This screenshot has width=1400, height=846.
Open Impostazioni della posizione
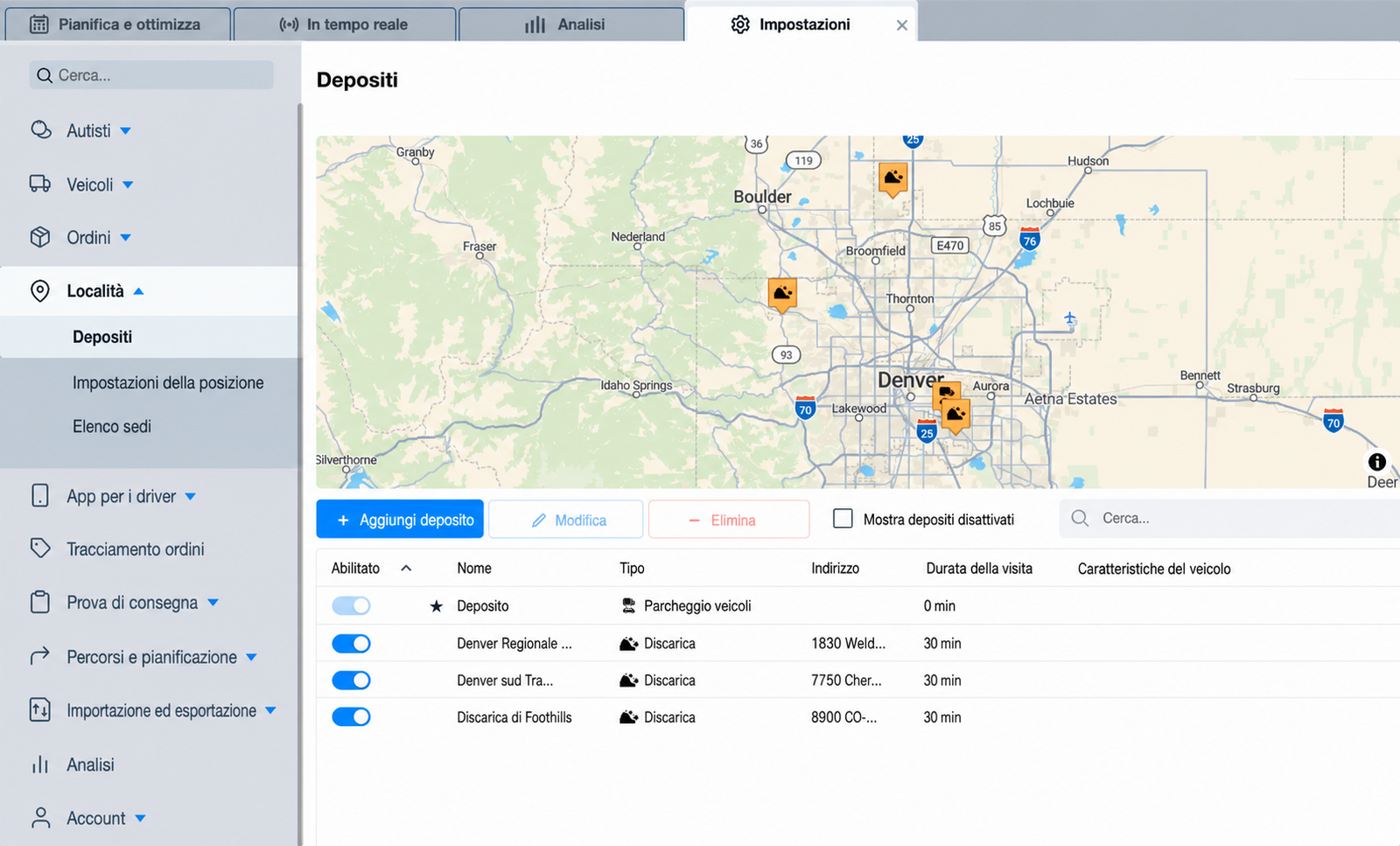pyautogui.click(x=168, y=382)
